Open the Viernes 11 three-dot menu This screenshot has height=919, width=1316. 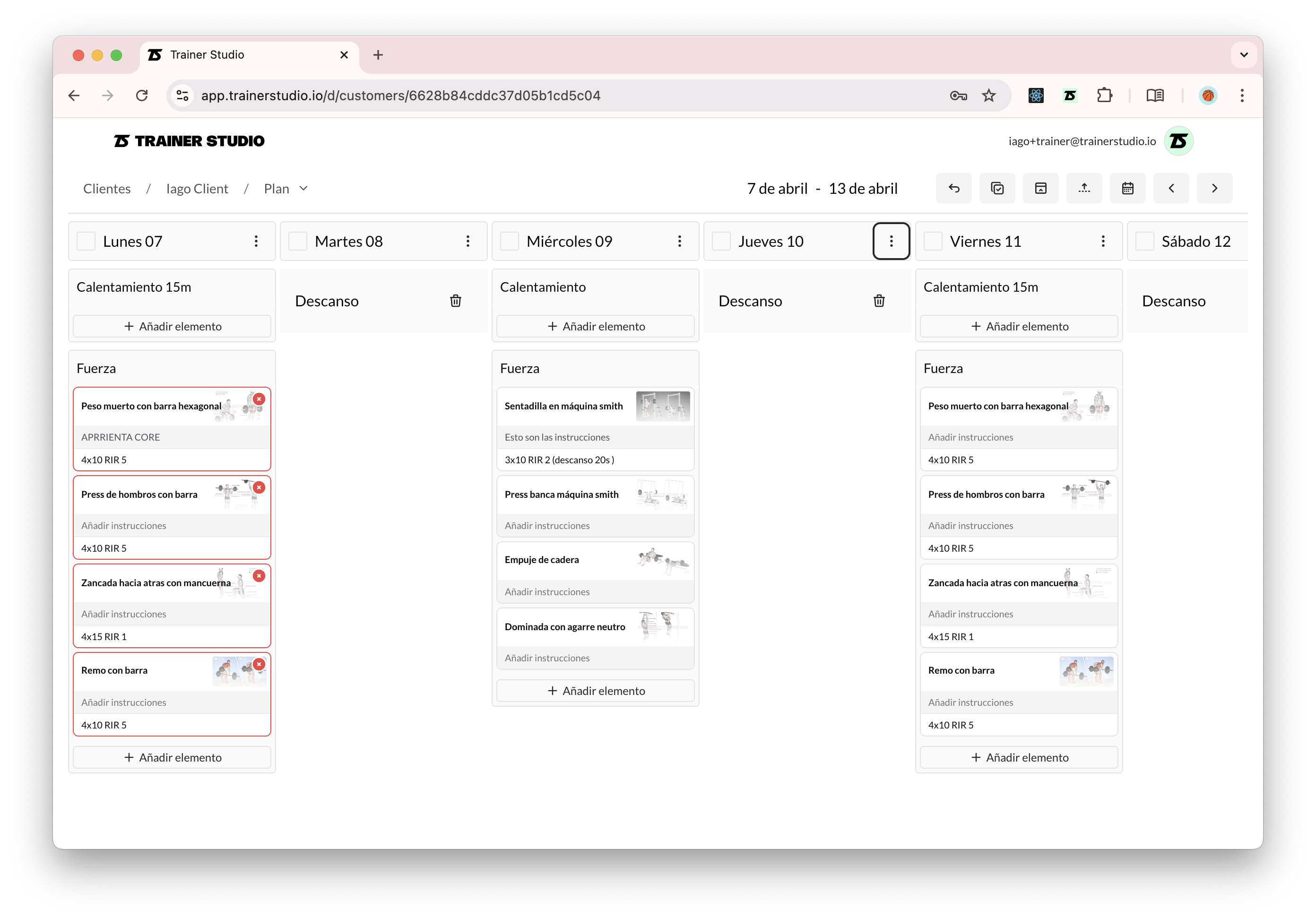click(1103, 241)
